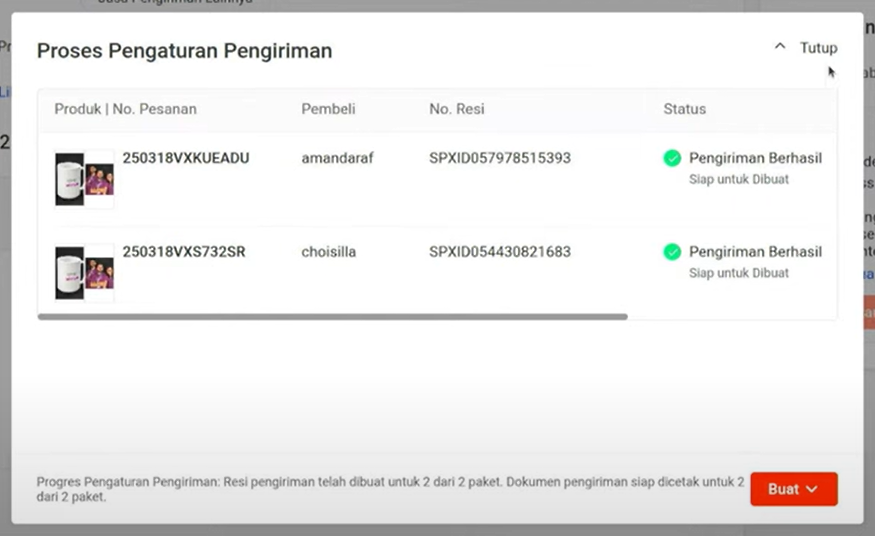Open mug thumbnail for order 250318VXKUEADU
875x536 pixels.
[84, 179]
